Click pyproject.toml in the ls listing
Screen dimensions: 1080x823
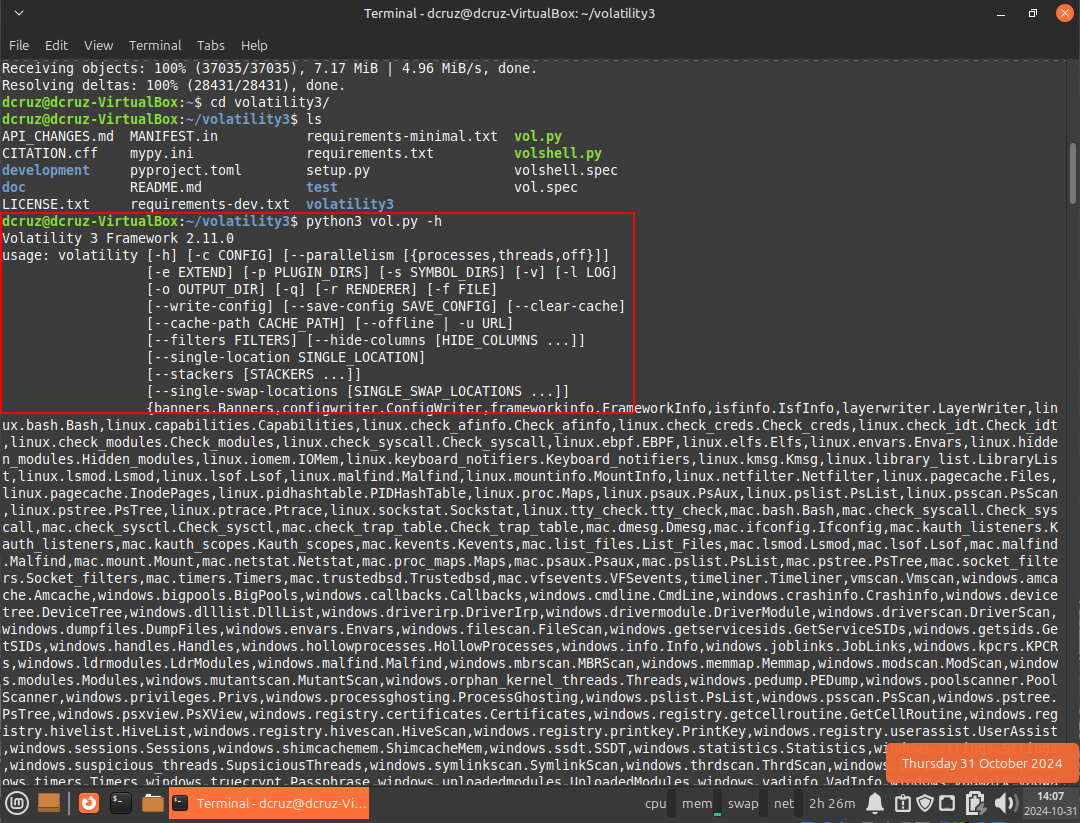tap(185, 170)
